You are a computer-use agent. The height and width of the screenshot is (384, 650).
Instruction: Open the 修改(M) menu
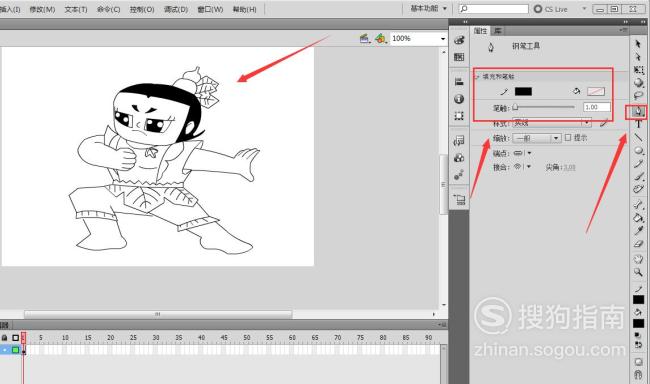(x=42, y=9)
